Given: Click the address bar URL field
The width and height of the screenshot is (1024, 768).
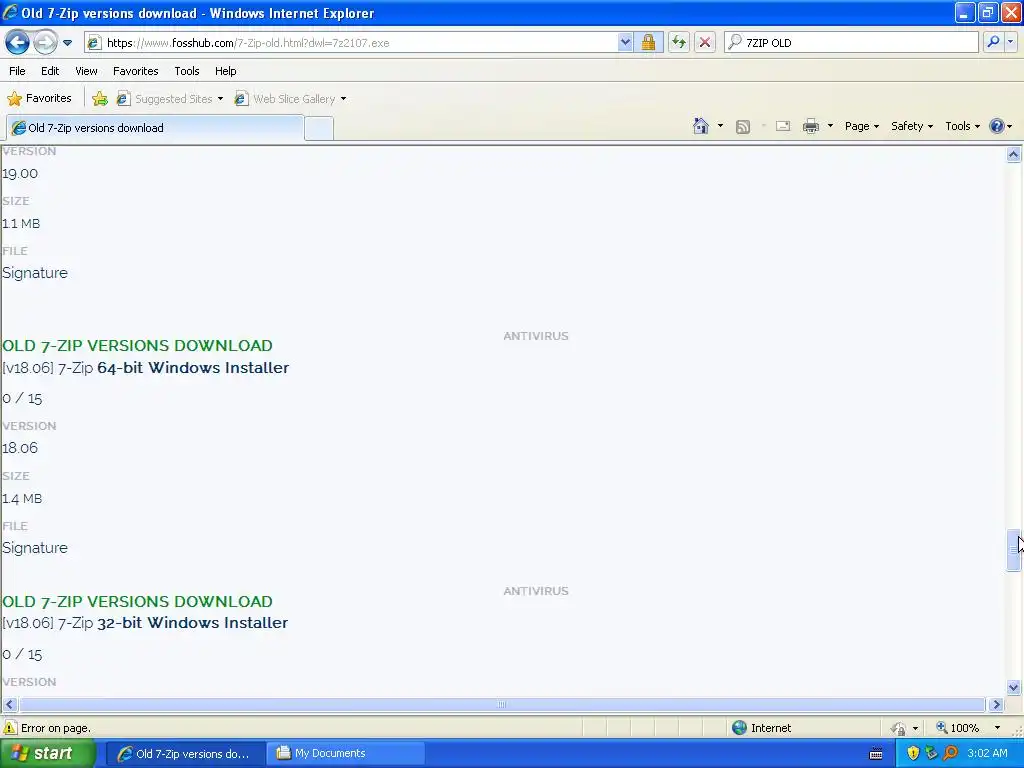Looking at the screenshot, I should pos(351,43).
